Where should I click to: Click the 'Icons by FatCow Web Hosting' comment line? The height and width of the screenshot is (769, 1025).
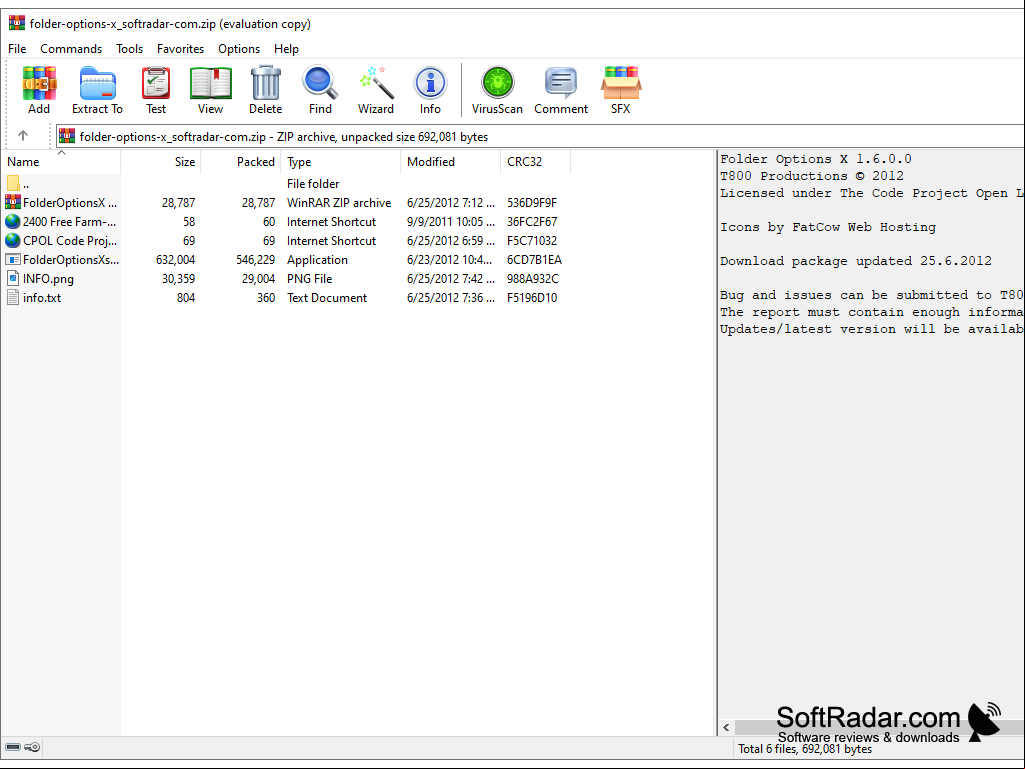click(828, 227)
